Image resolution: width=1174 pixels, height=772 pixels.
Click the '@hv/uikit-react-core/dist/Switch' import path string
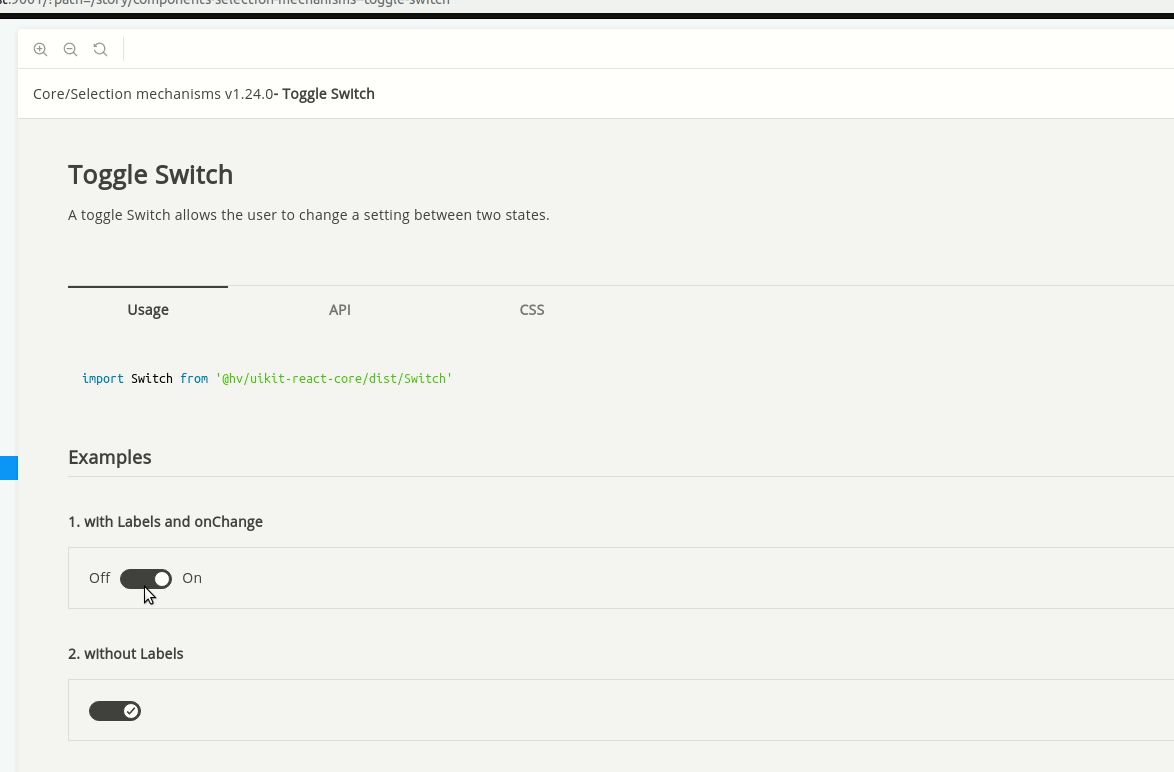tap(334, 379)
